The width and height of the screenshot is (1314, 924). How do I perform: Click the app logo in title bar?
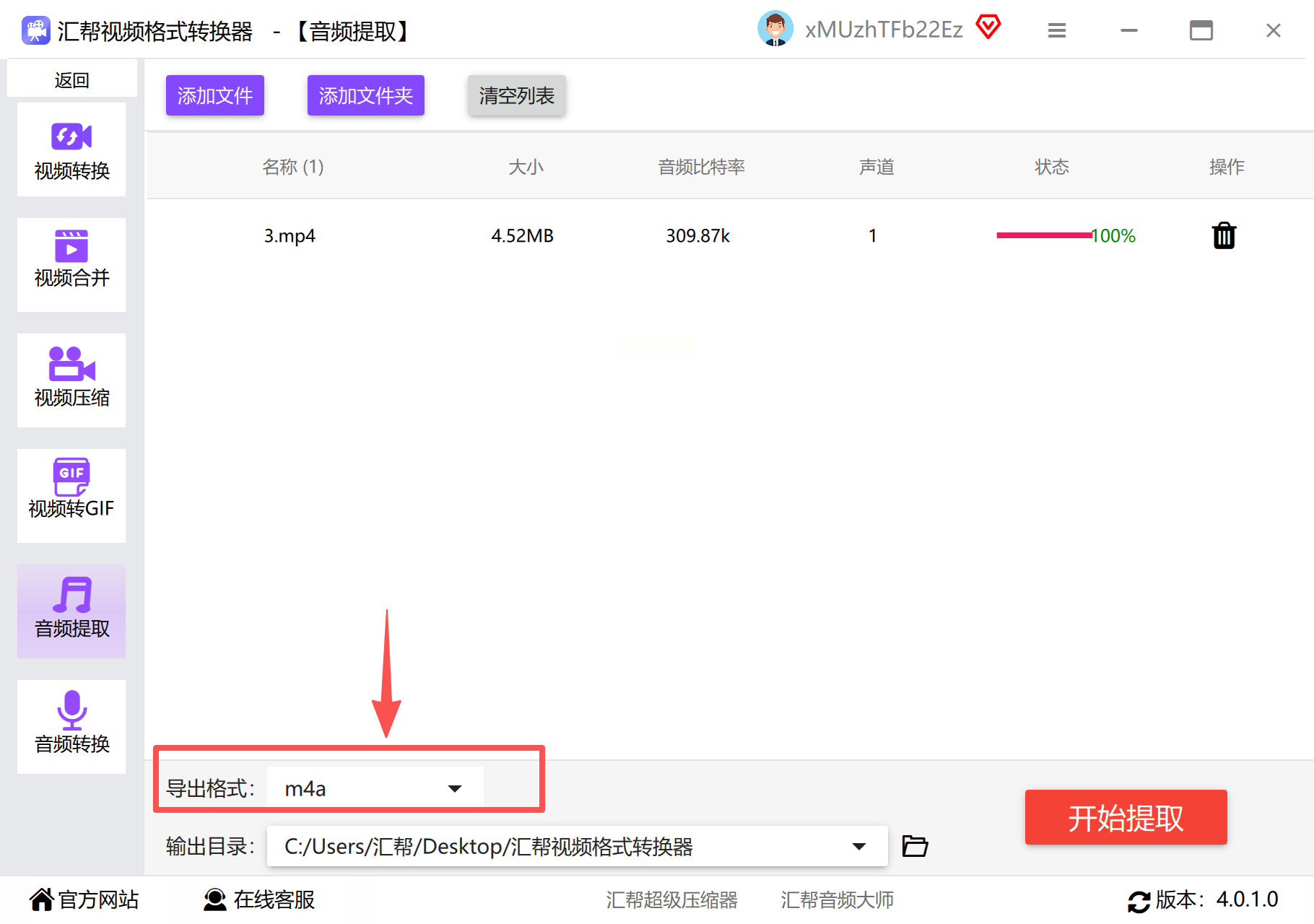(x=35, y=30)
